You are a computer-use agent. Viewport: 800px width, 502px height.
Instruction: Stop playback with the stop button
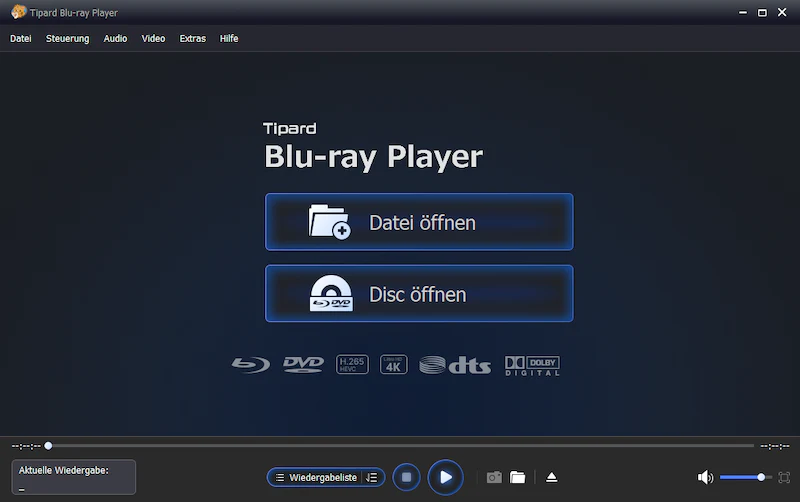(x=407, y=477)
